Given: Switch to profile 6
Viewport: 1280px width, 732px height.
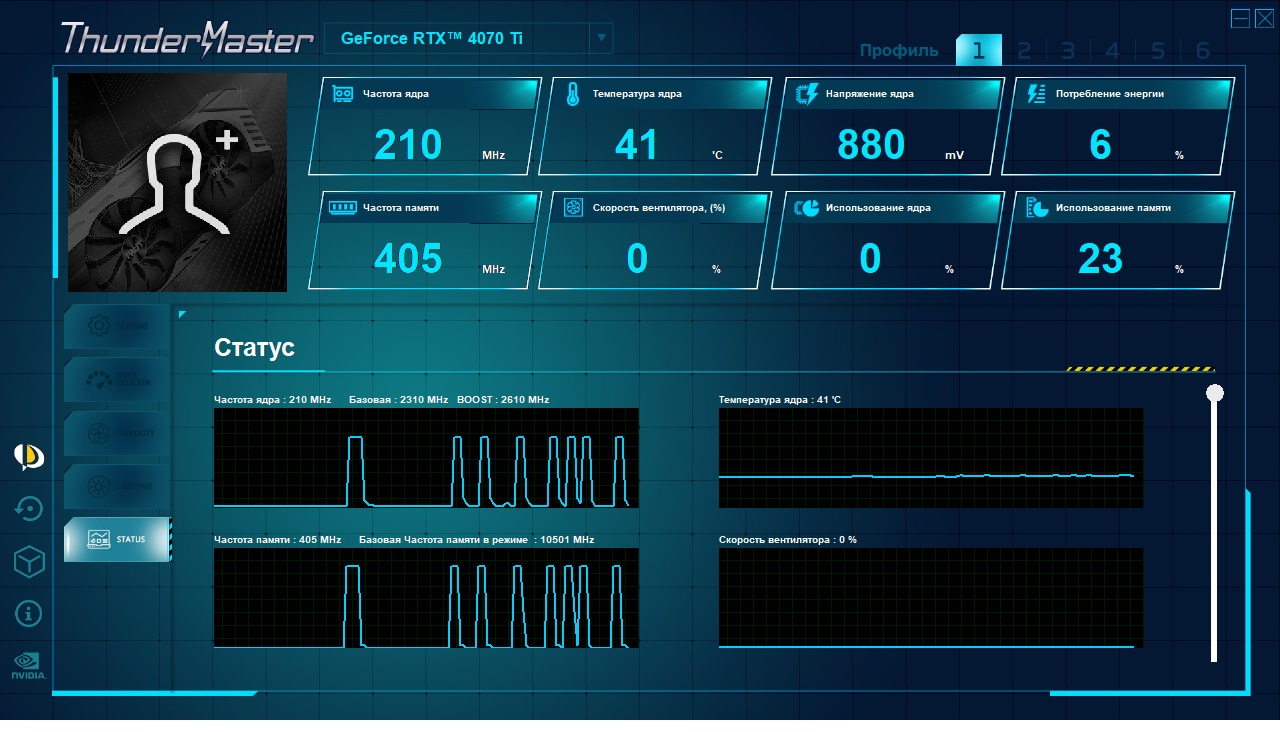Looking at the screenshot, I should tap(1203, 51).
